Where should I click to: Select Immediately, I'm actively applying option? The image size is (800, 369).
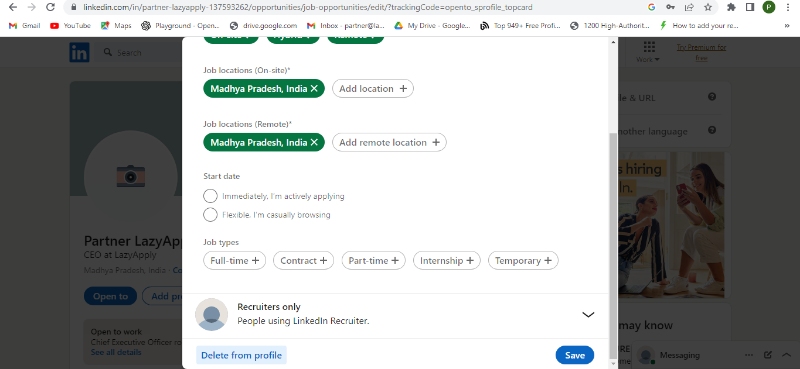click(x=210, y=196)
